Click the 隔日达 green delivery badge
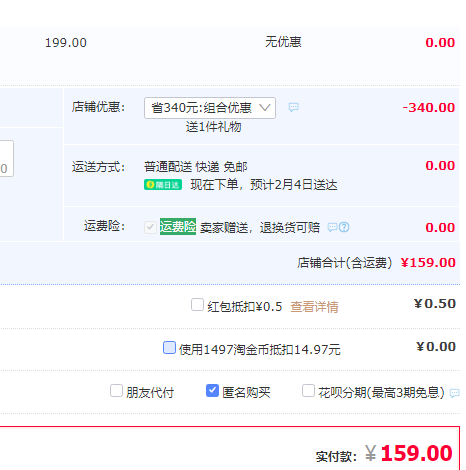 163,185
